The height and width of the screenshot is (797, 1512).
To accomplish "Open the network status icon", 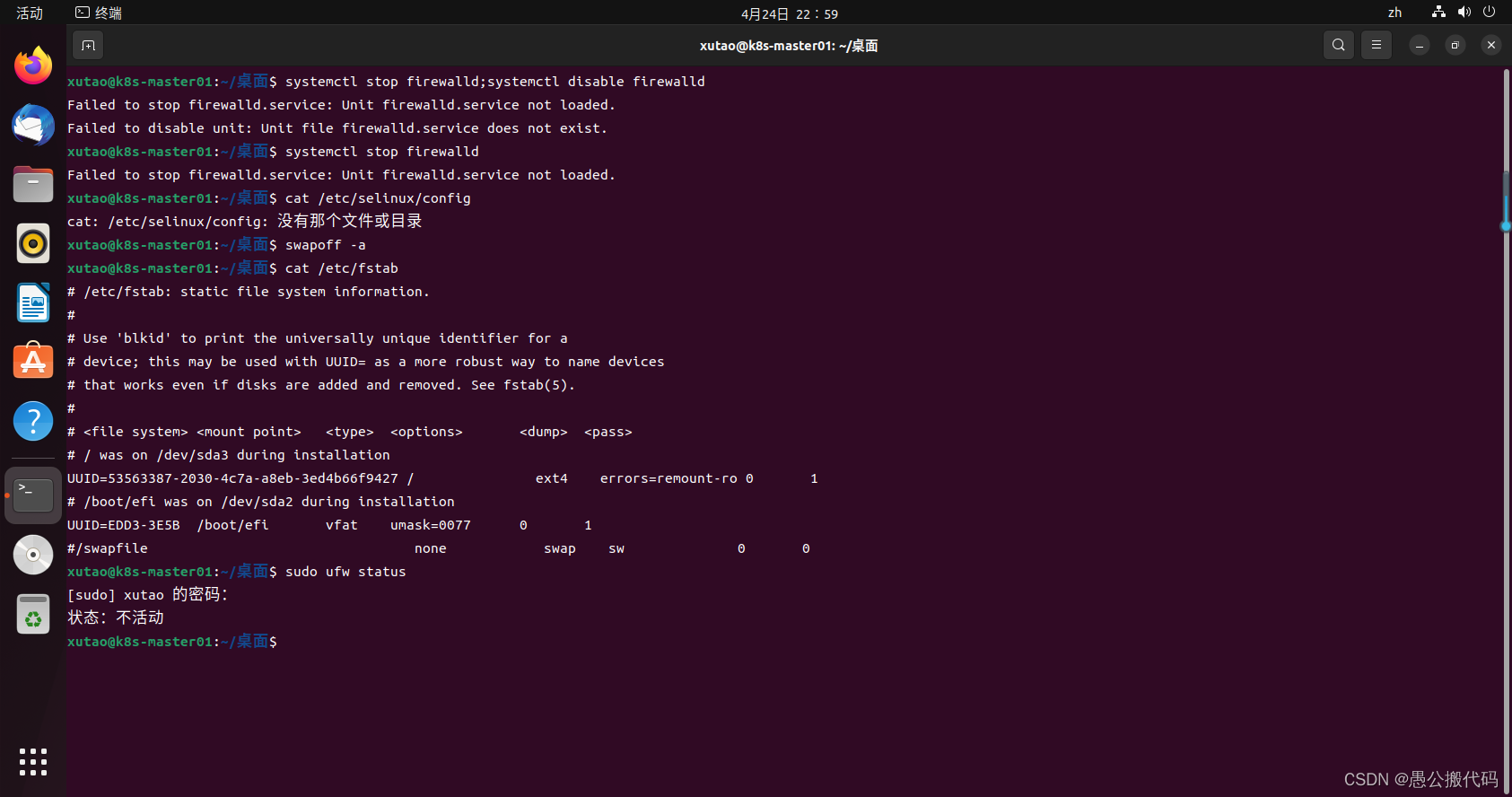I will tap(1438, 13).
